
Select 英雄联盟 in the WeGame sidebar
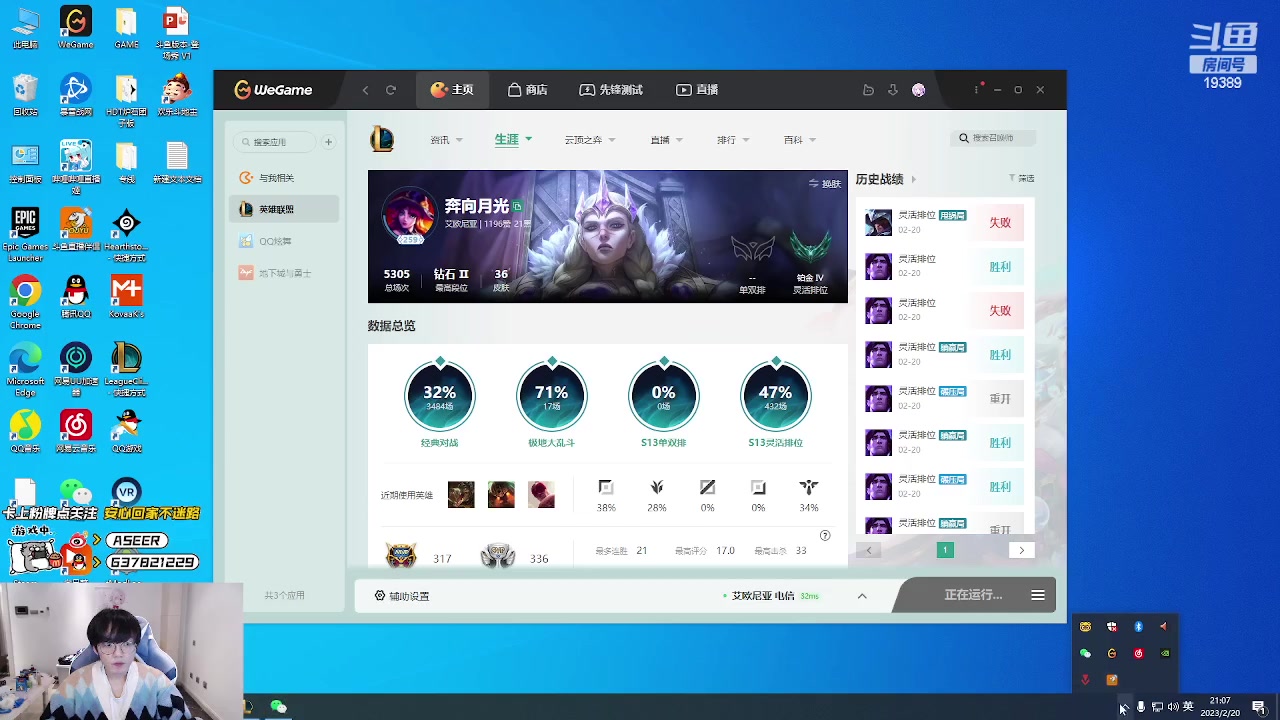283,208
